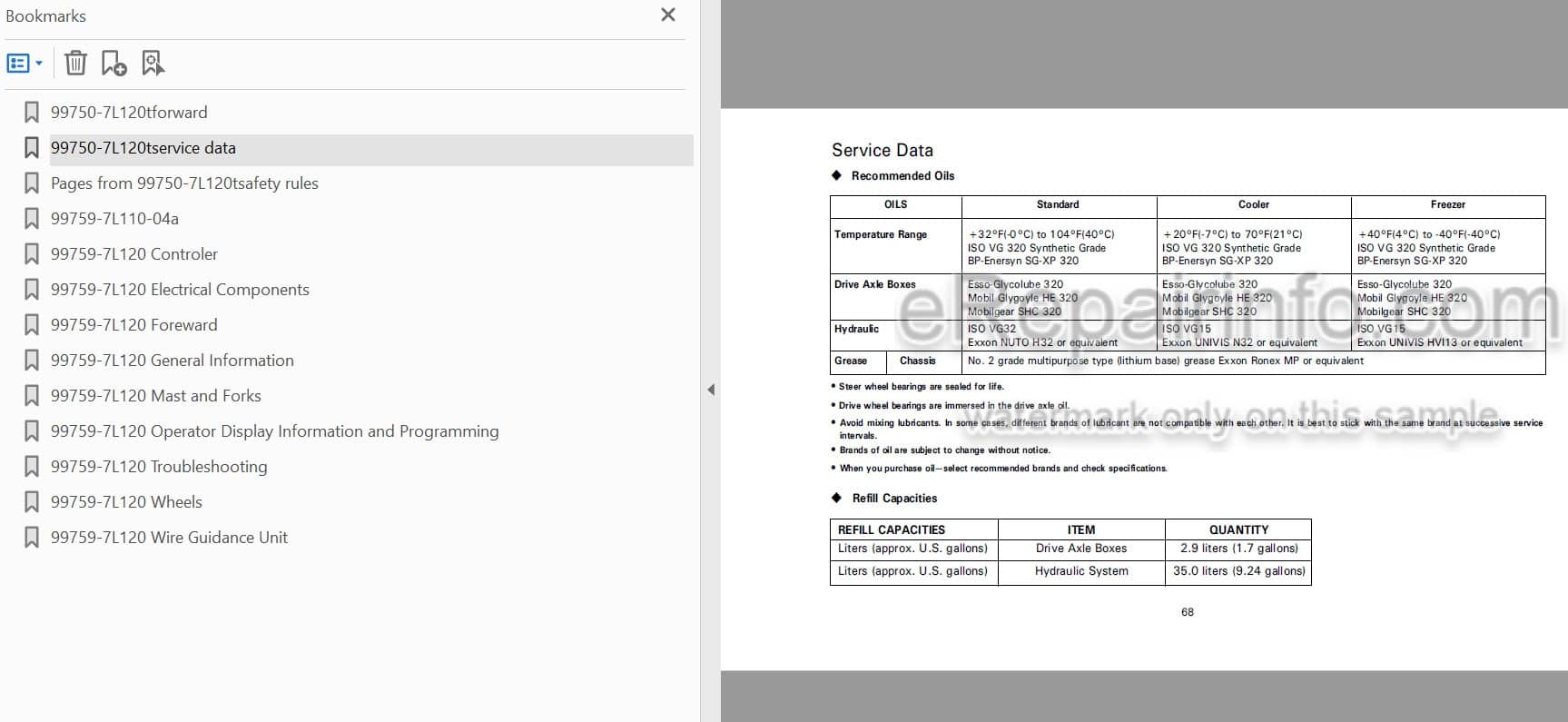Image resolution: width=1568 pixels, height=722 pixels.
Task: Click bookmark icon beside 99750-7L120tforward
Action: click(x=32, y=113)
